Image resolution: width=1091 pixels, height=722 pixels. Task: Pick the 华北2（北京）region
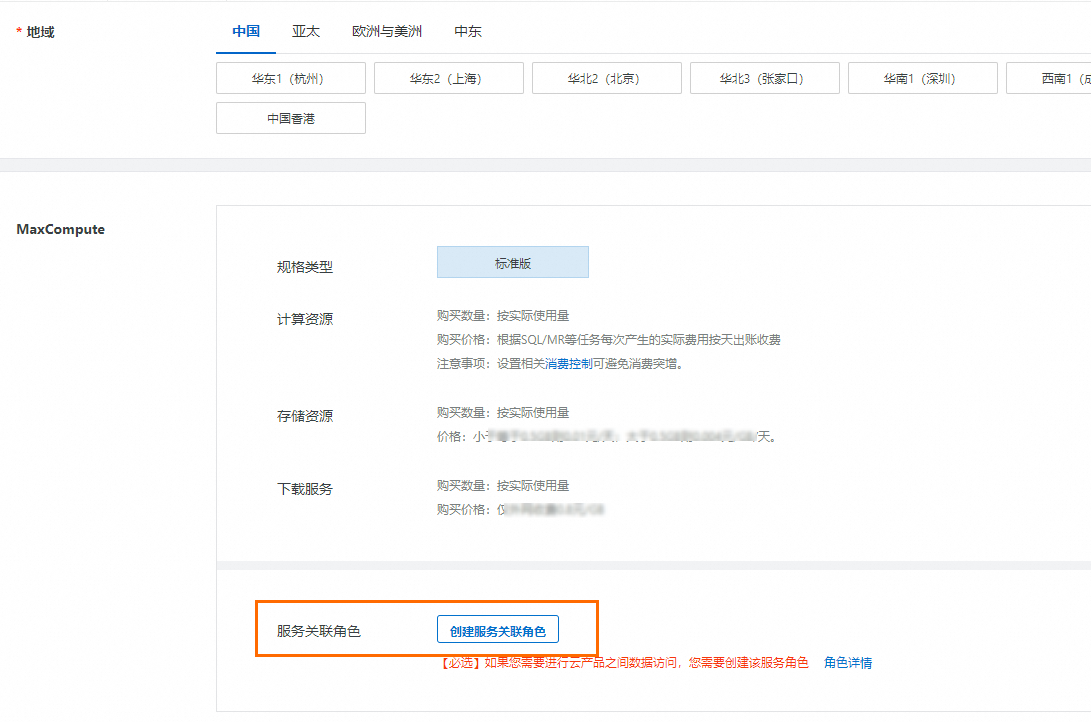[x=606, y=78]
